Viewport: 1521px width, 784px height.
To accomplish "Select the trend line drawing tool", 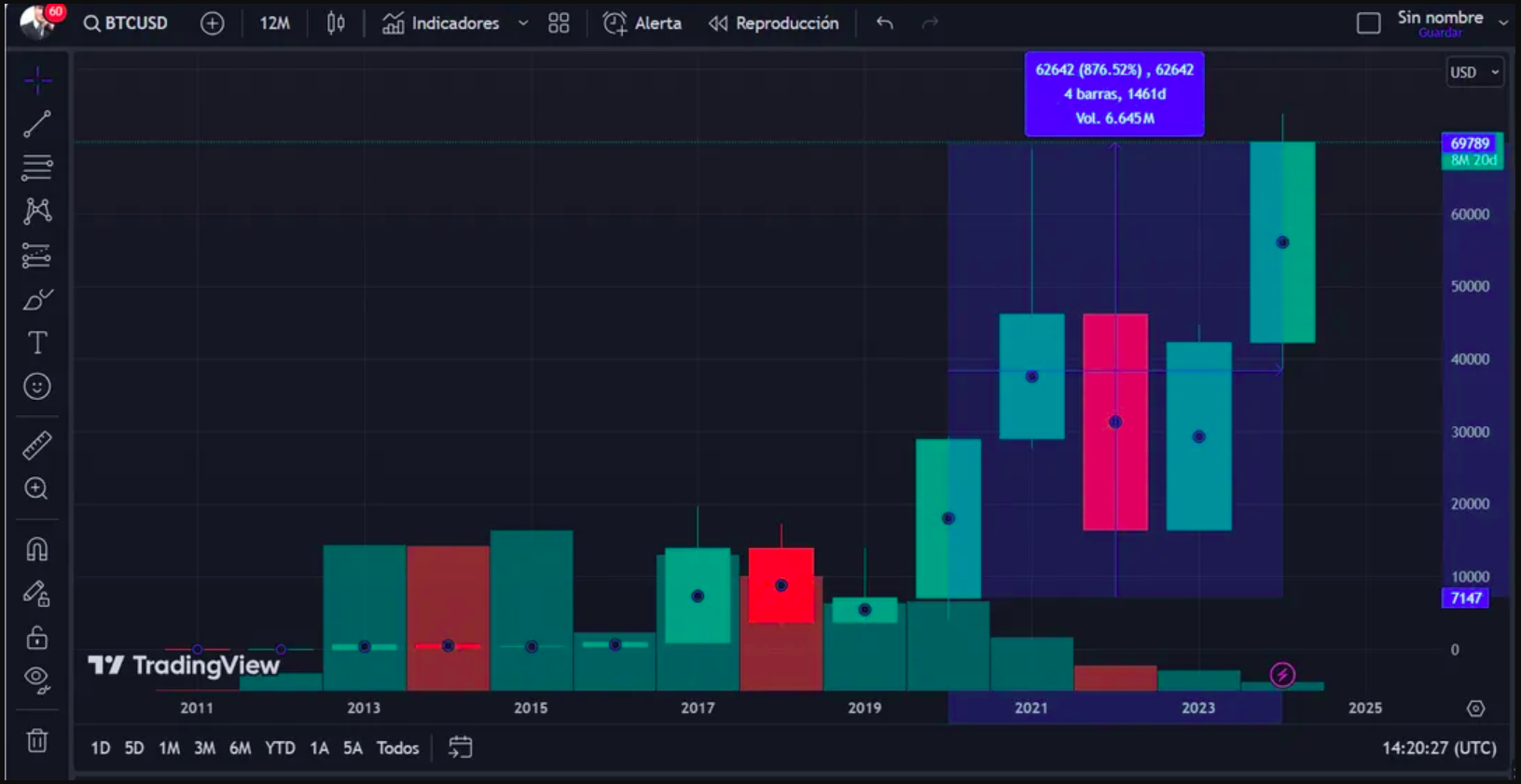I will tap(37, 124).
